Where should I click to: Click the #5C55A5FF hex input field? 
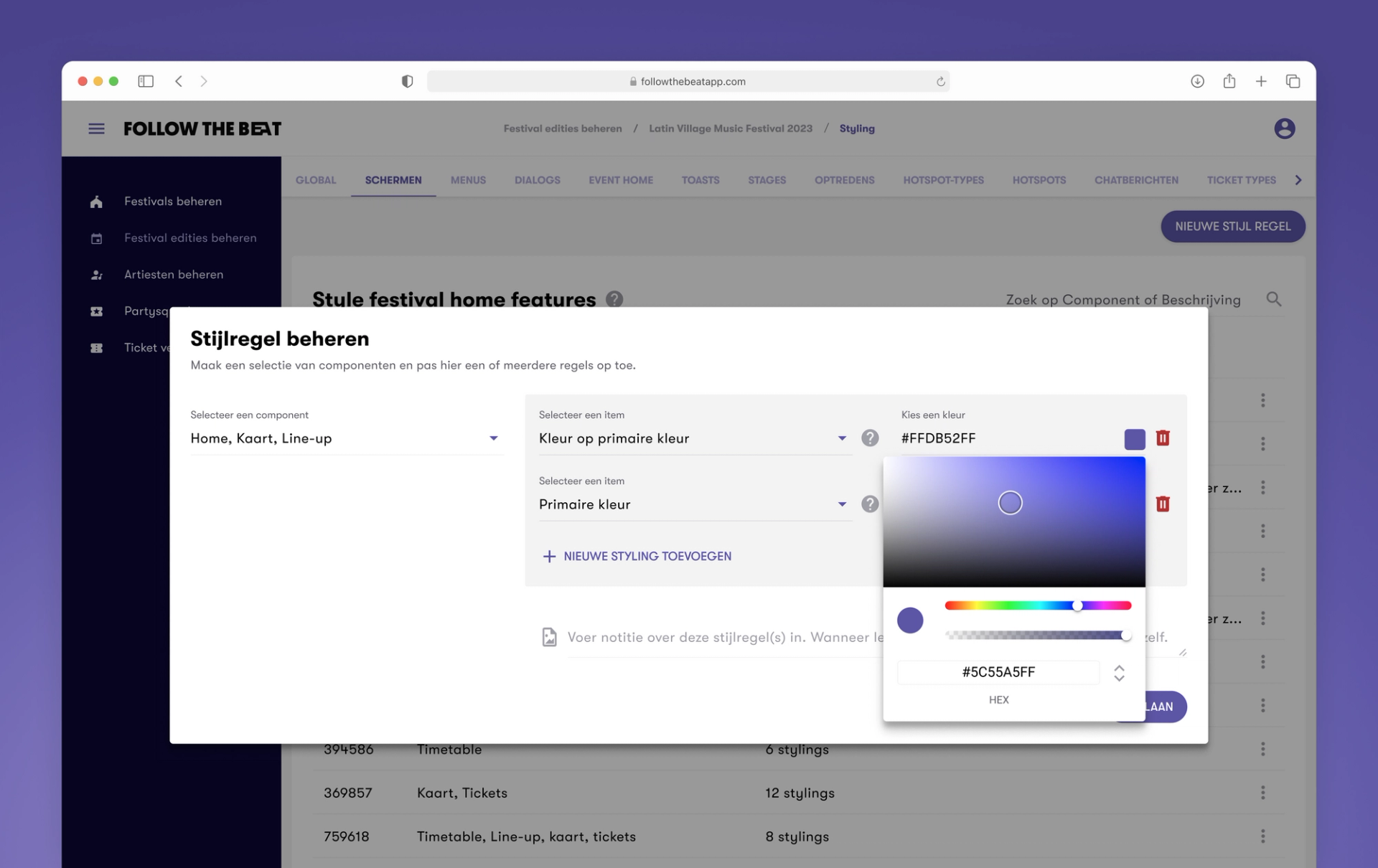click(x=998, y=672)
